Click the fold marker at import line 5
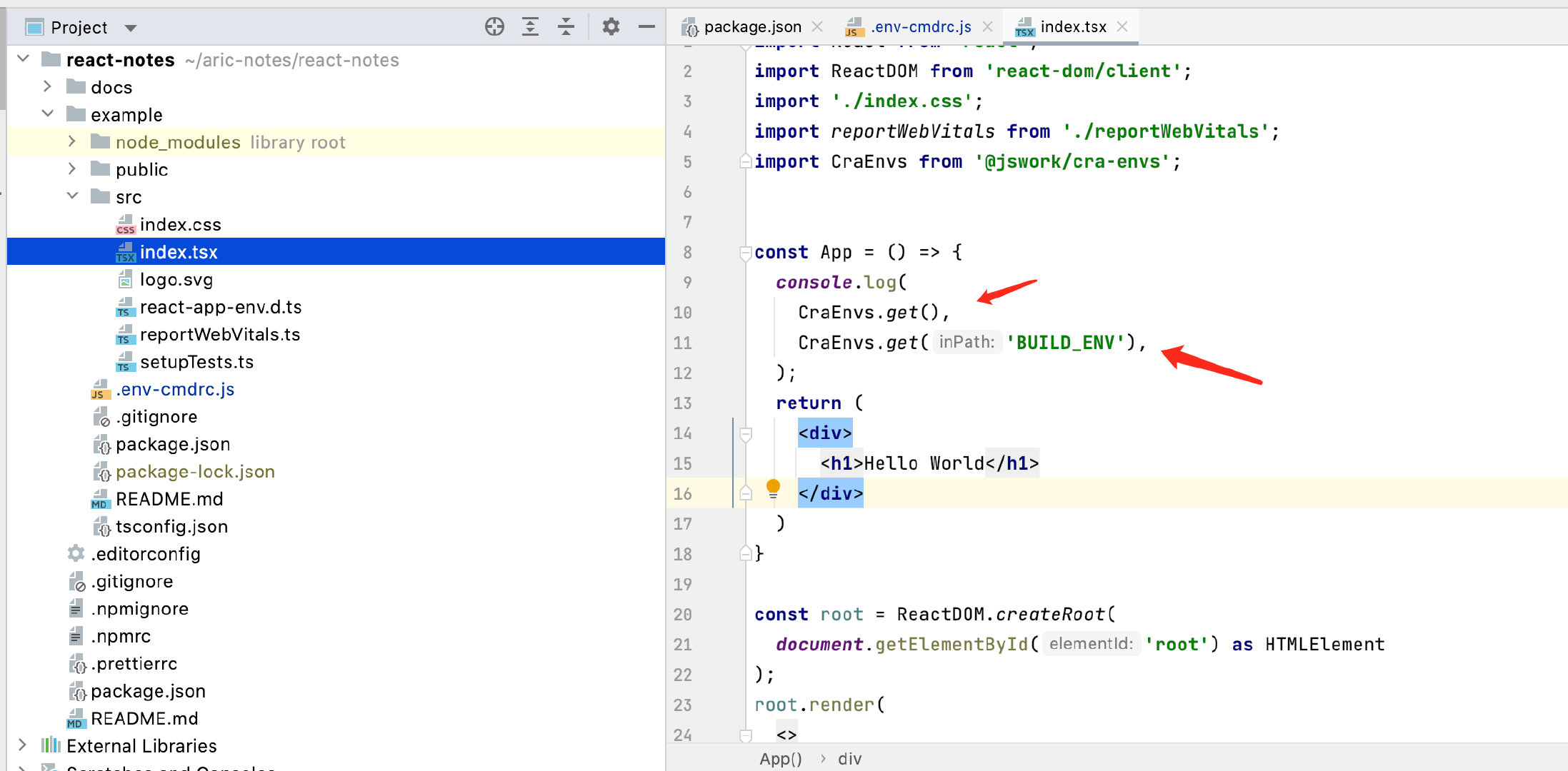Screen dimensions: 1568x771 pyautogui.click(x=745, y=161)
